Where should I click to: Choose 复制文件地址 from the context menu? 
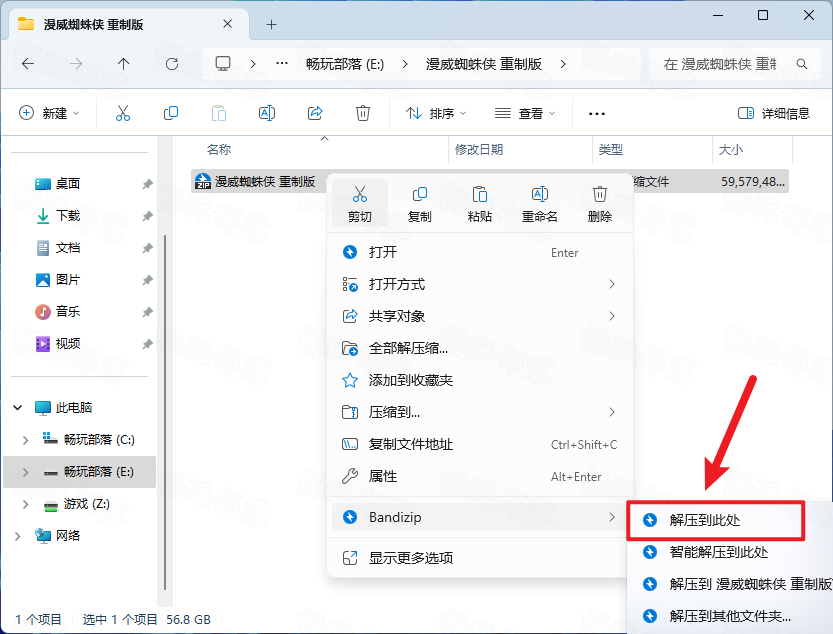click(x=480, y=444)
